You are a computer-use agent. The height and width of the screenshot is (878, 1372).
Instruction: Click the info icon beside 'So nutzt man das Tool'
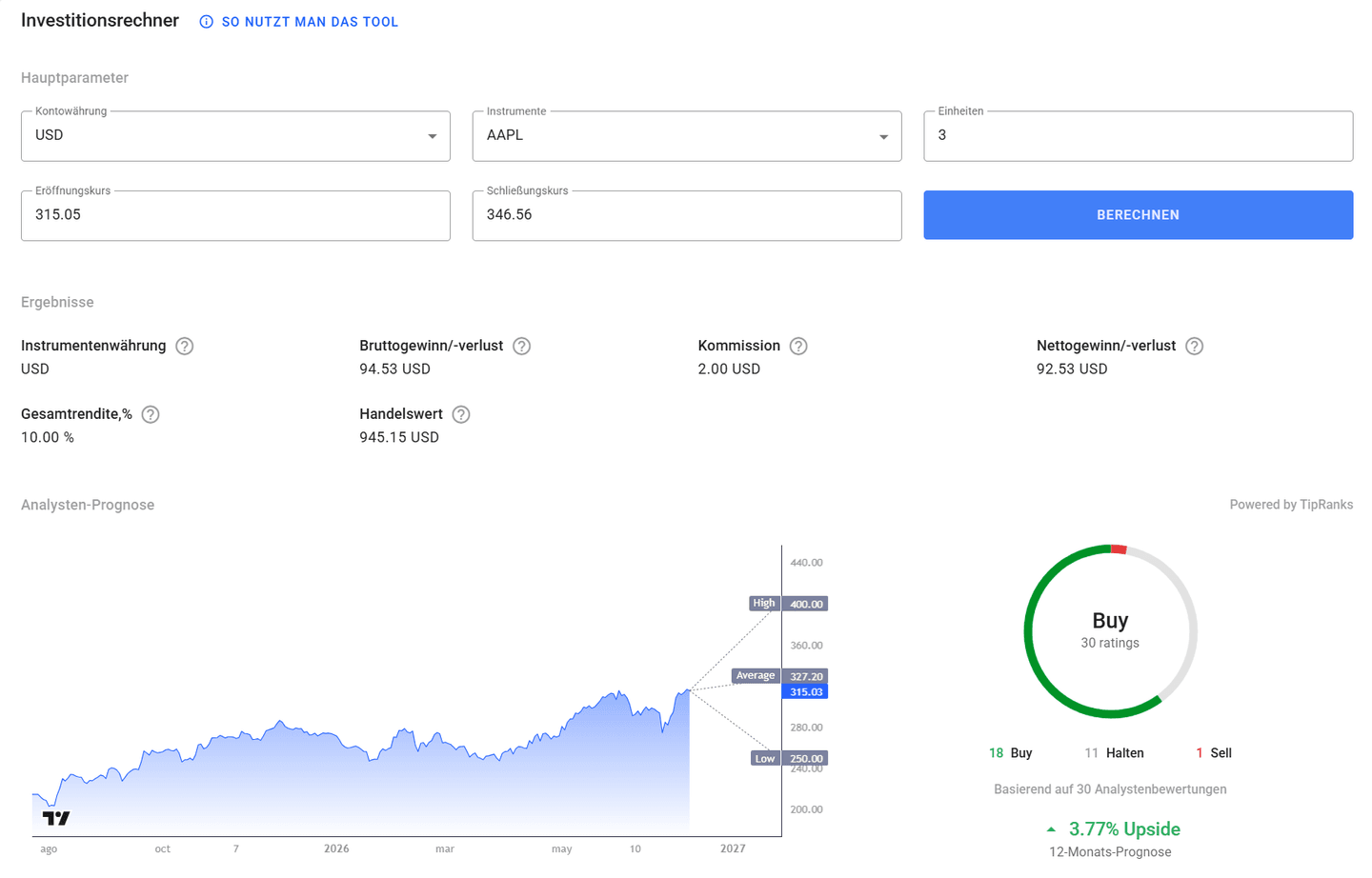tap(206, 22)
